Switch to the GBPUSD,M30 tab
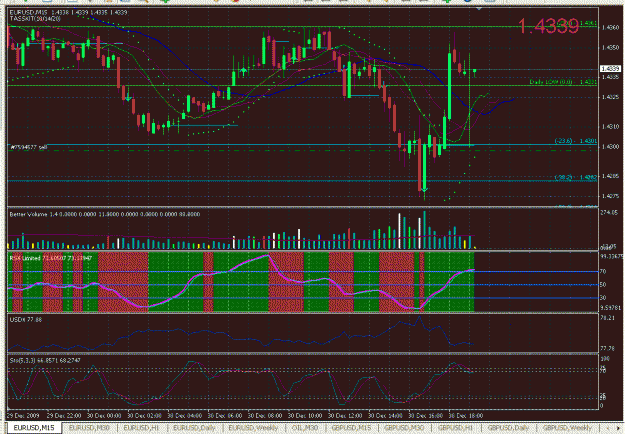This screenshot has width=625, height=434. [x=403, y=428]
